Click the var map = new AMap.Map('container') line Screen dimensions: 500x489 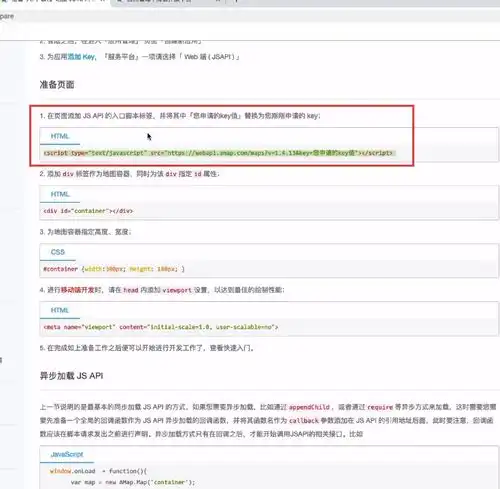click(133, 482)
